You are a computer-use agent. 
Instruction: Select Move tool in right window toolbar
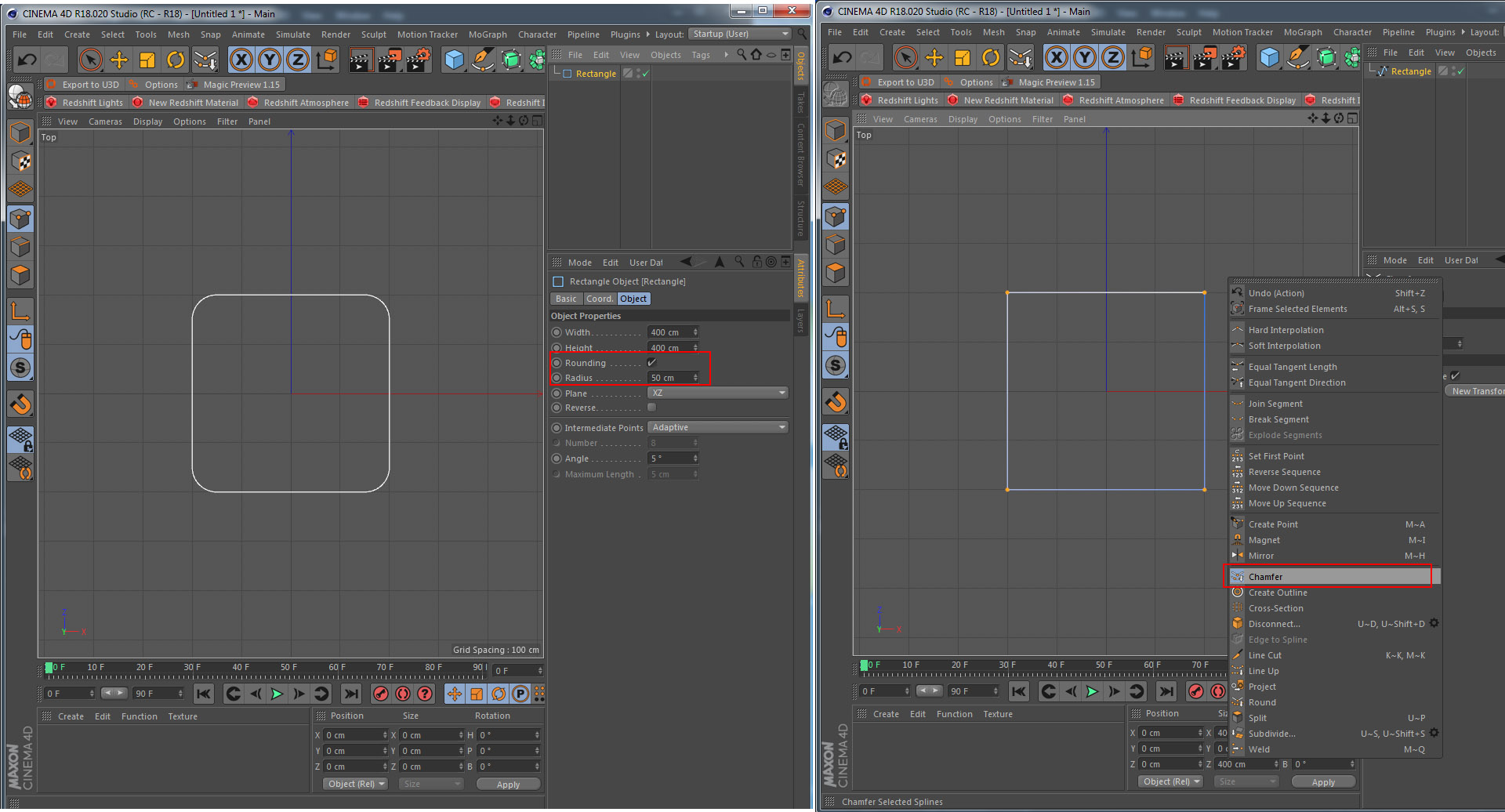point(934,57)
